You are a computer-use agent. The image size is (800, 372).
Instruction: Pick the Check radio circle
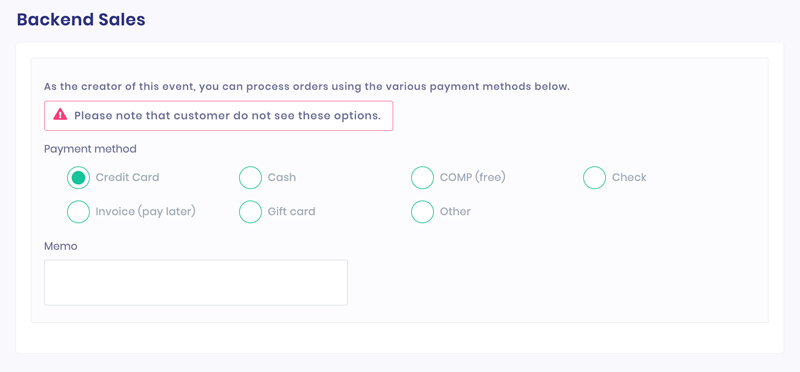click(x=594, y=178)
